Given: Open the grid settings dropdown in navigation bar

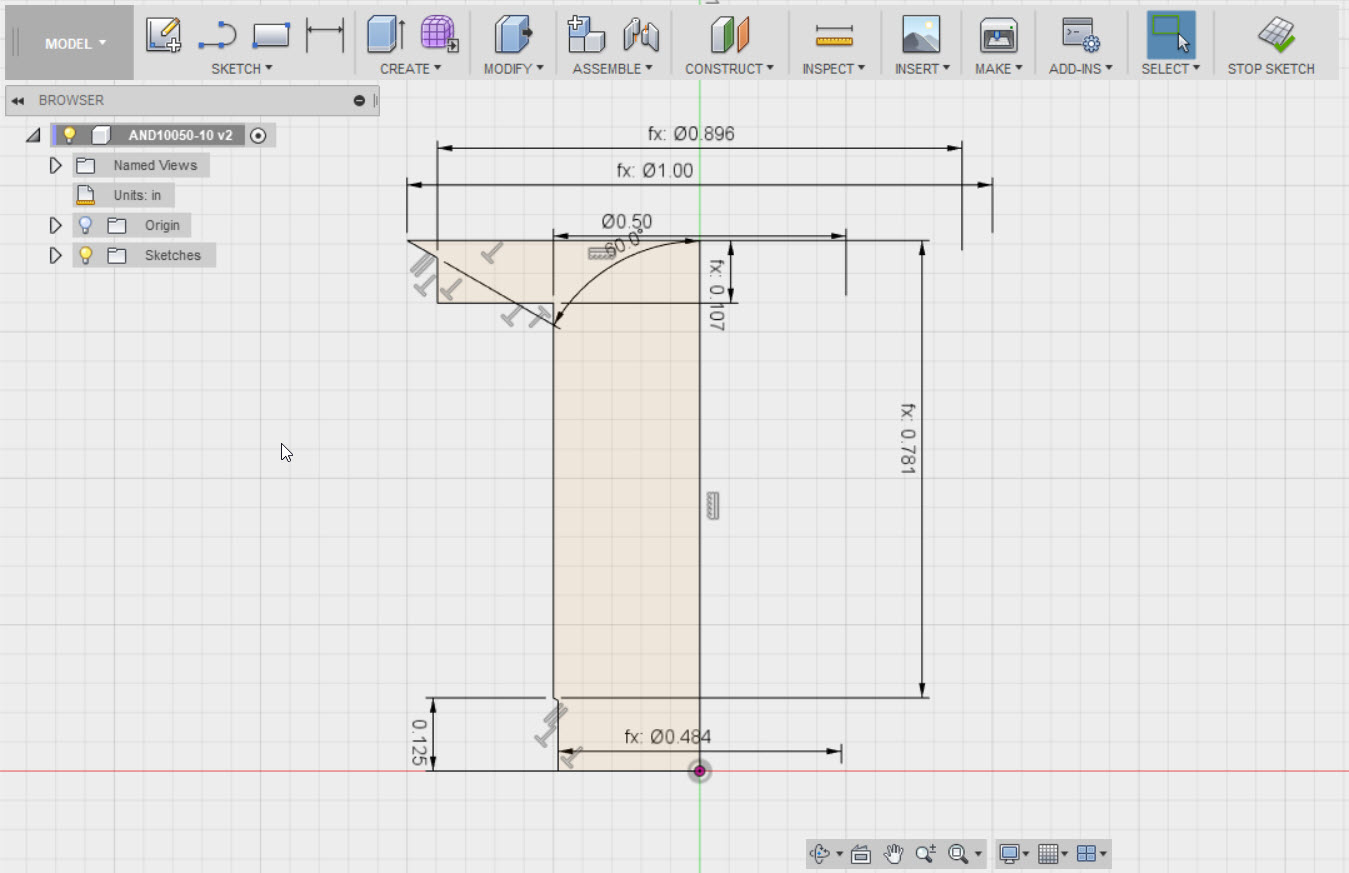Looking at the screenshot, I should tap(1064, 854).
